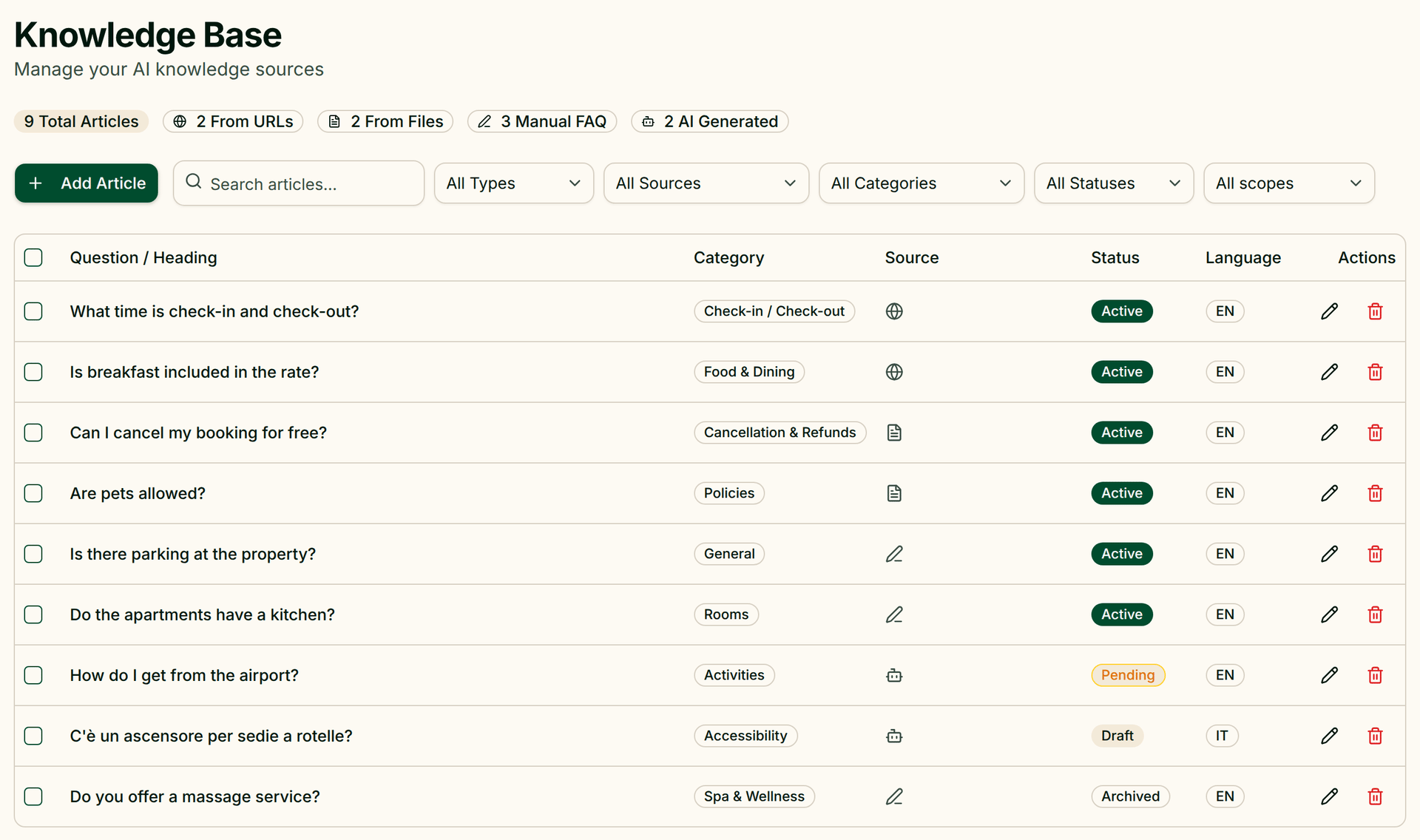Image resolution: width=1420 pixels, height=840 pixels.
Task: Delete the apartments kitchen article
Action: click(x=1375, y=614)
